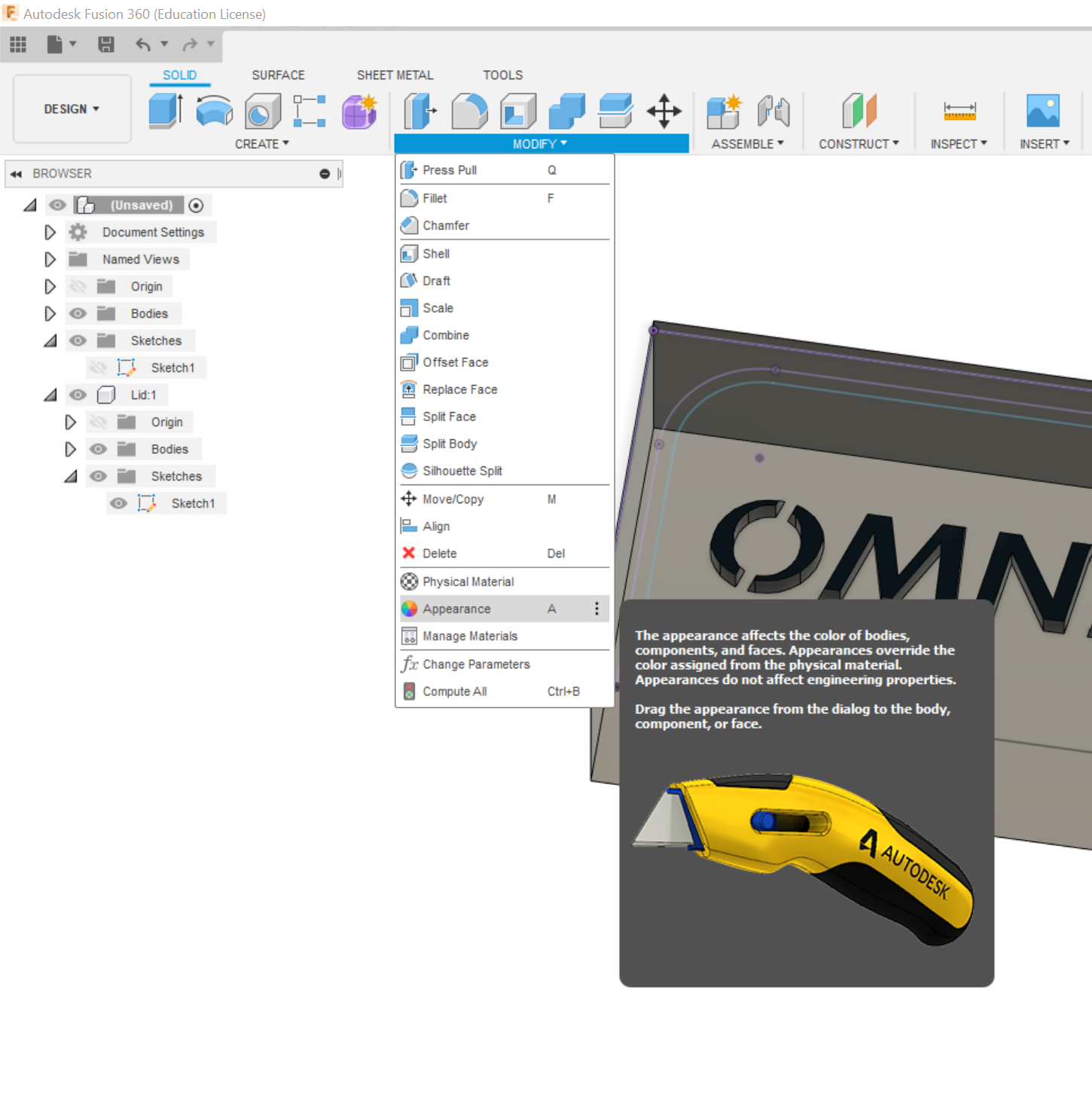Image resolution: width=1092 pixels, height=1106 pixels.
Task: Show the top-level Origin folder
Action: [x=78, y=286]
